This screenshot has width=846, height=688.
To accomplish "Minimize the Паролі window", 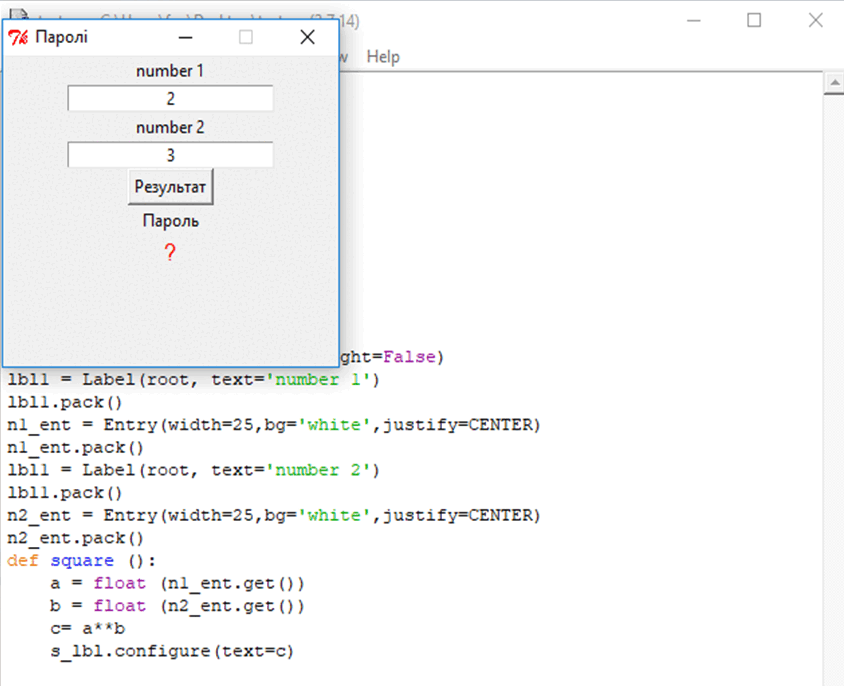I will tap(184, 38).
